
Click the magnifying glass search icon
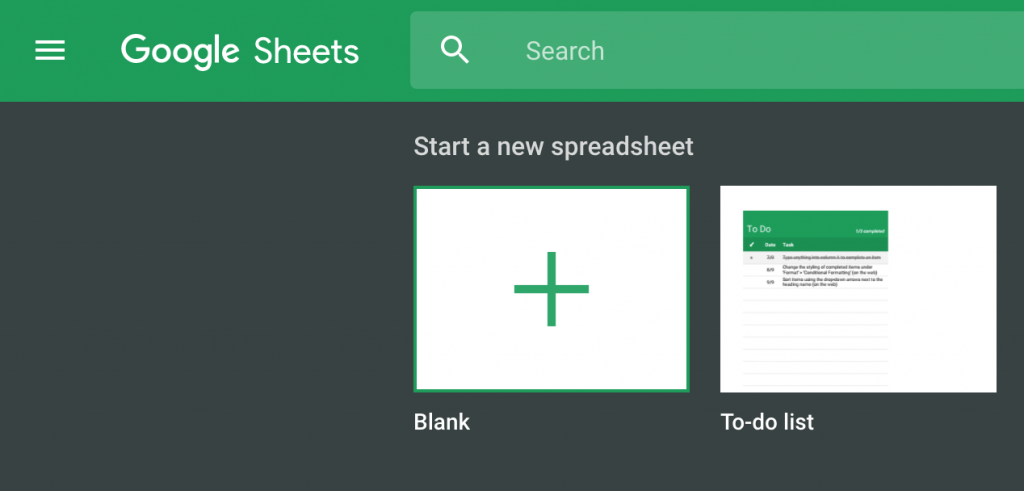pyautogui.click(x=455, y=51)
